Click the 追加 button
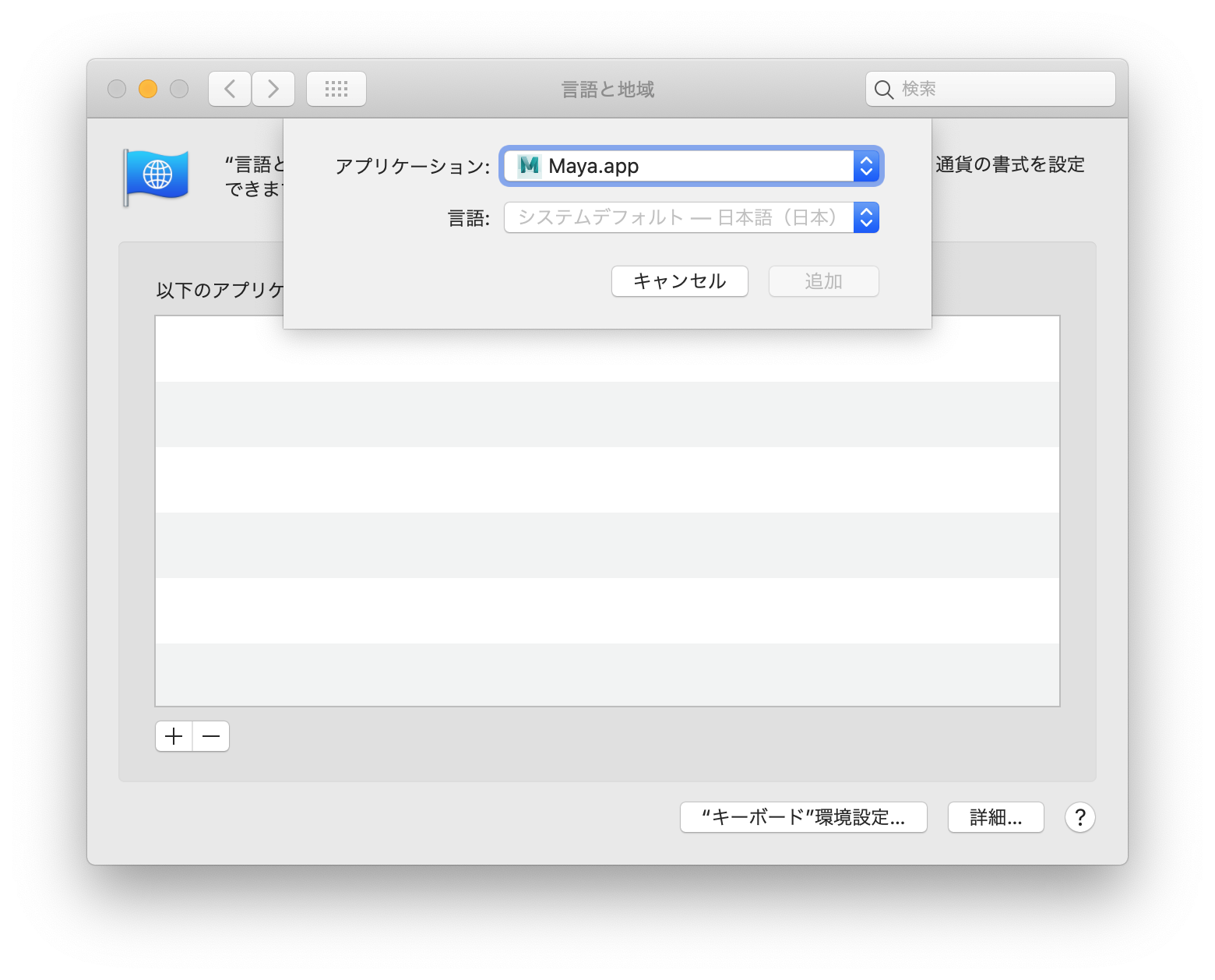This screenshot has width=1215, height=980. point(823,281)
